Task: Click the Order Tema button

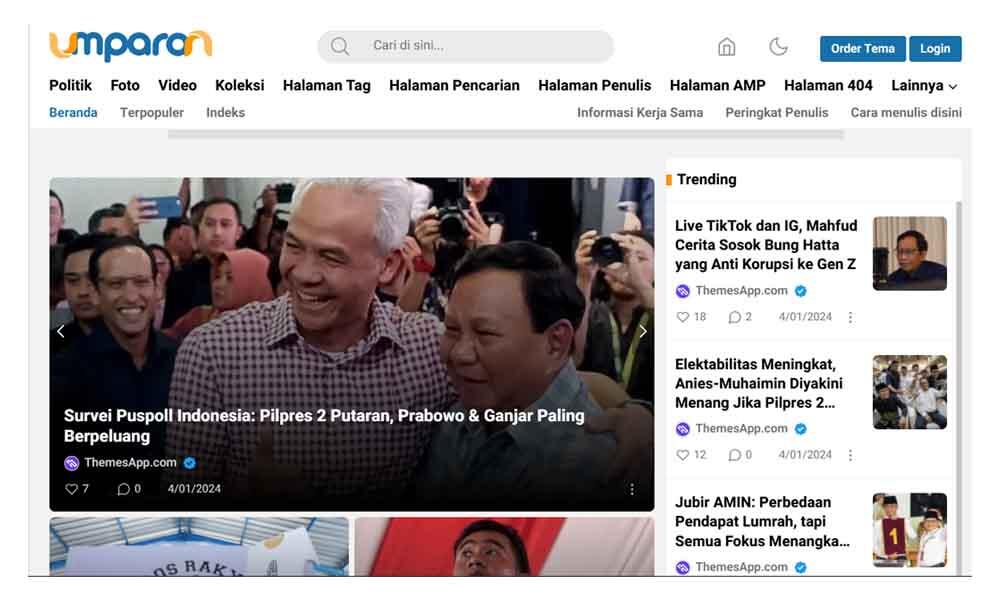Action: tap(862, 49)
